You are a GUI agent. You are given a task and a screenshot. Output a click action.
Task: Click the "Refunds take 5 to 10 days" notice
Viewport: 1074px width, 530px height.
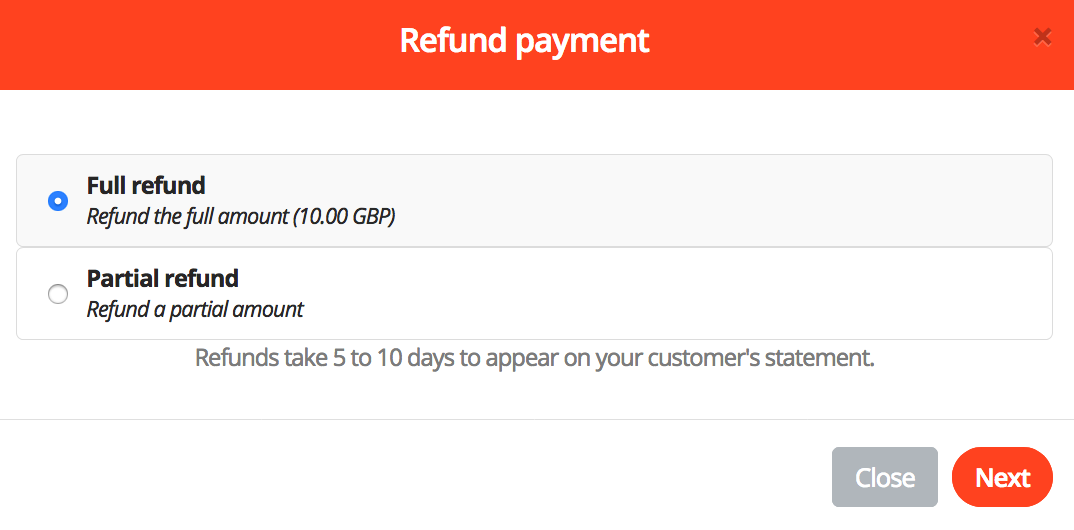[x=534, y=358]
